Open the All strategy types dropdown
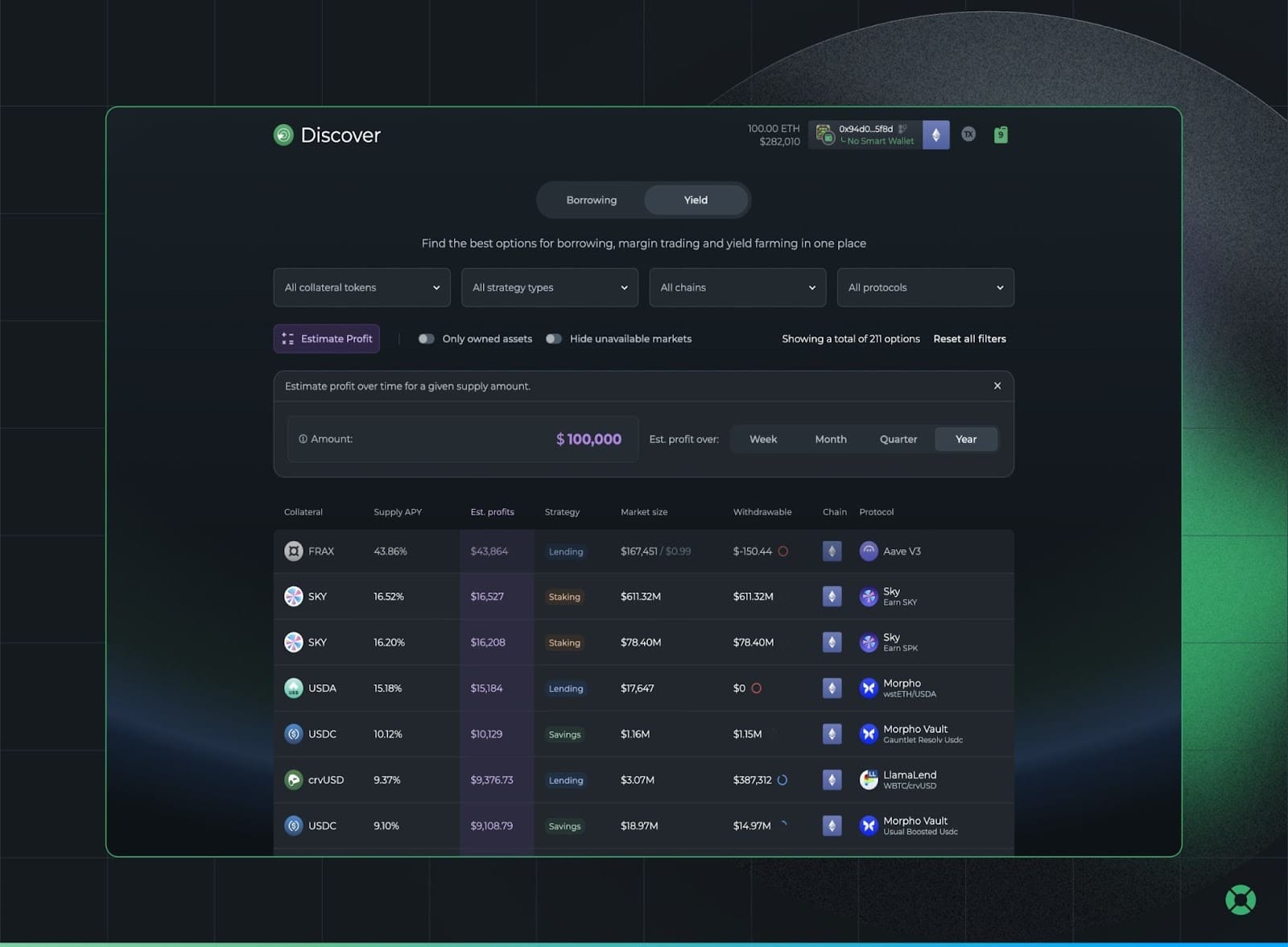The width and height of the screenshot is (1288, 947). (x=549, y=287)
